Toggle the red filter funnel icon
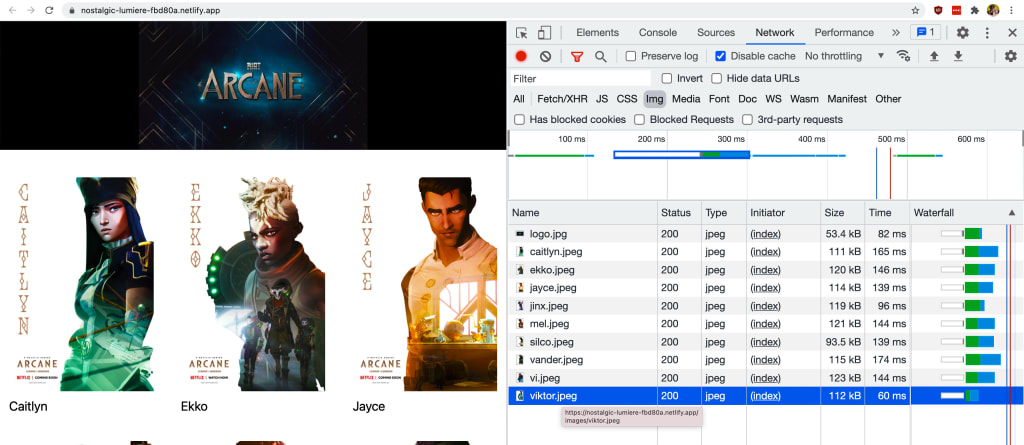The image size is (1024, 445). [x=576, y=56]
